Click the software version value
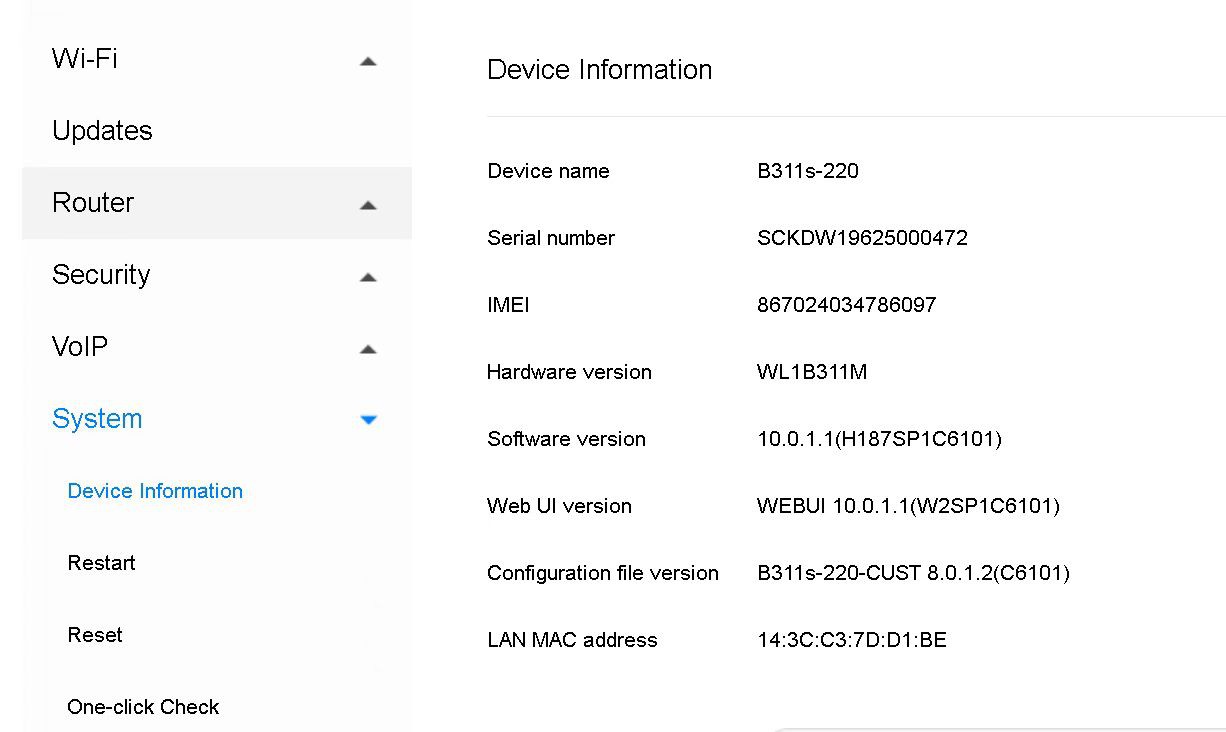 pos(879,438)
